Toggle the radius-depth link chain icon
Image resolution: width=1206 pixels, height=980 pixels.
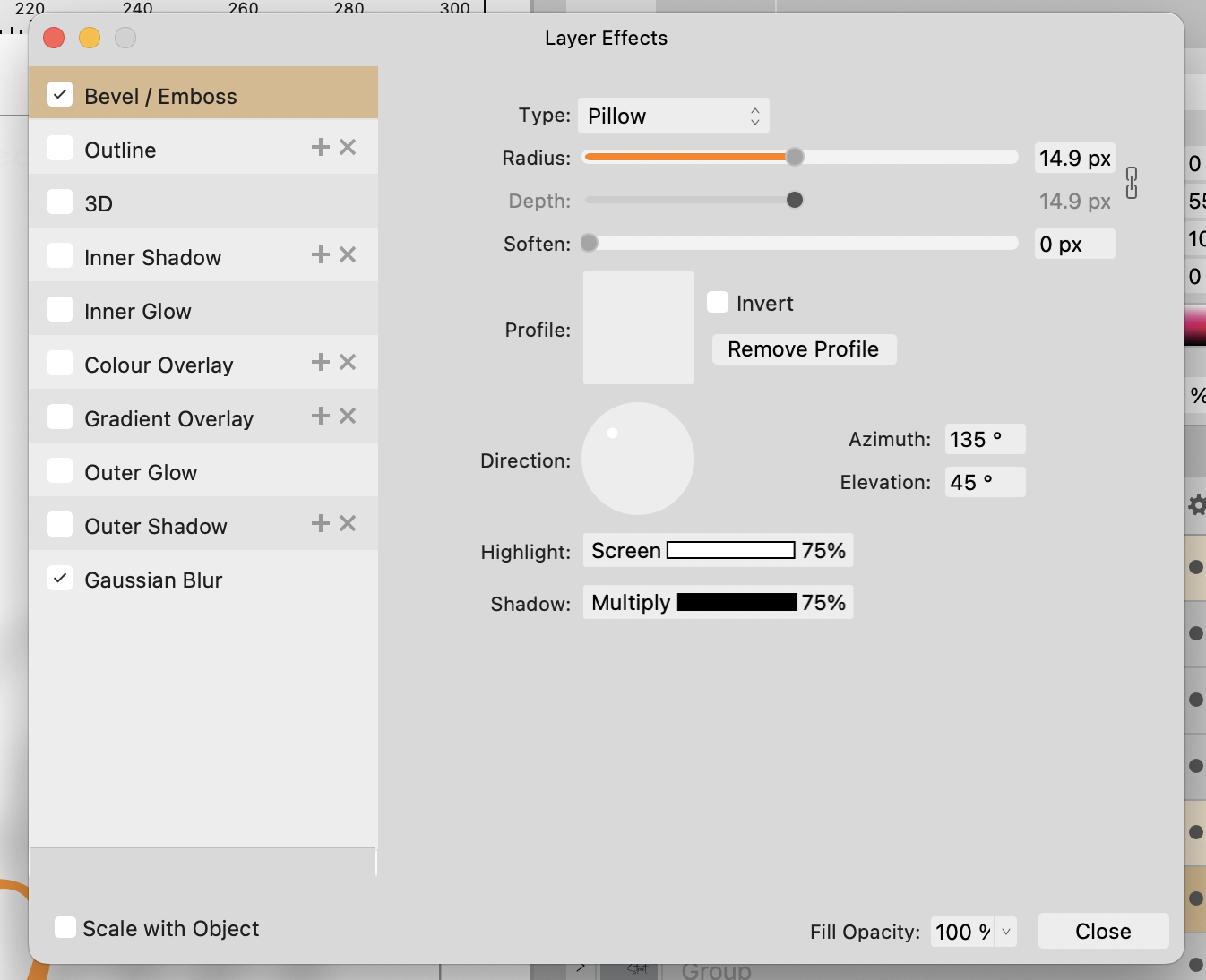(1132, 183)
